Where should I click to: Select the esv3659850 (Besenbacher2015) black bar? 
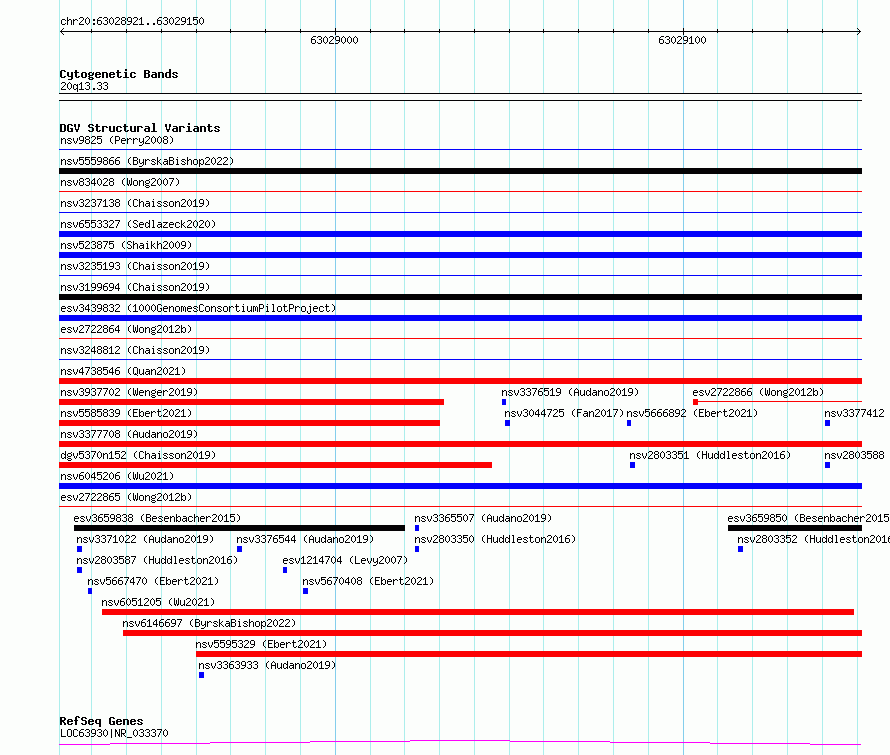point(795,528)
